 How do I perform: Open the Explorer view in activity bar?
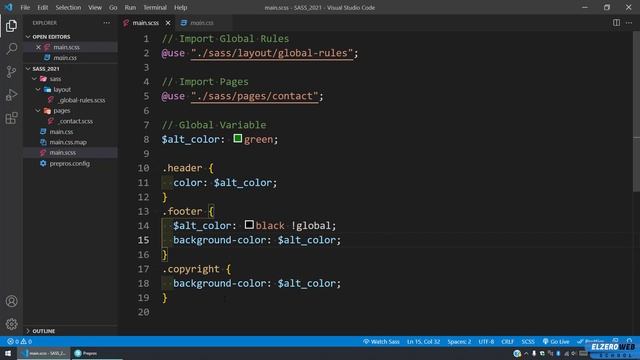(11, 26)
